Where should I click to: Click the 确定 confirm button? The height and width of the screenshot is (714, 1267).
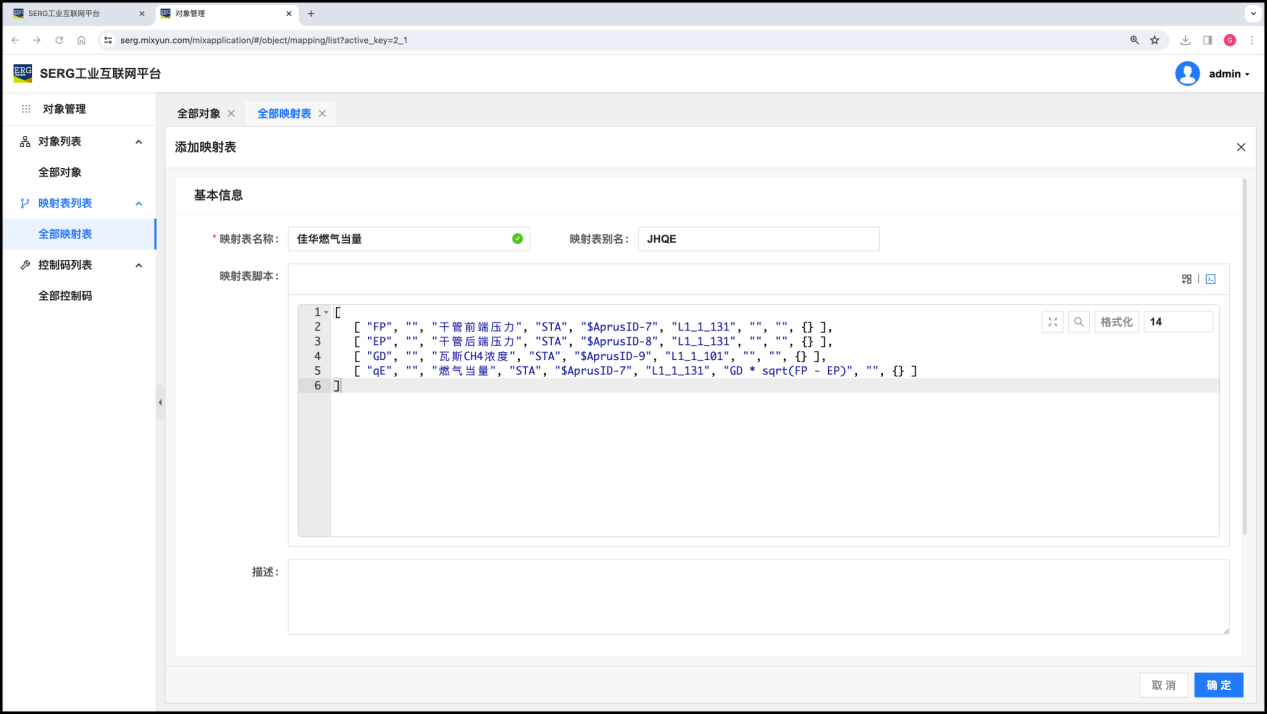click(1218, 685)
